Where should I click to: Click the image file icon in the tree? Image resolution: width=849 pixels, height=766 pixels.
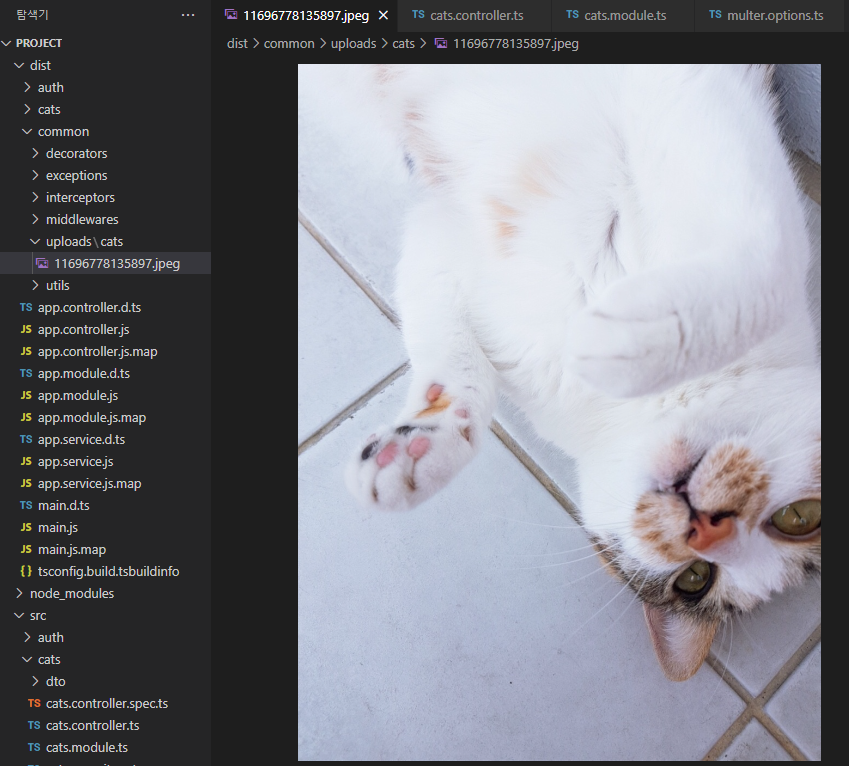[42, 263]
